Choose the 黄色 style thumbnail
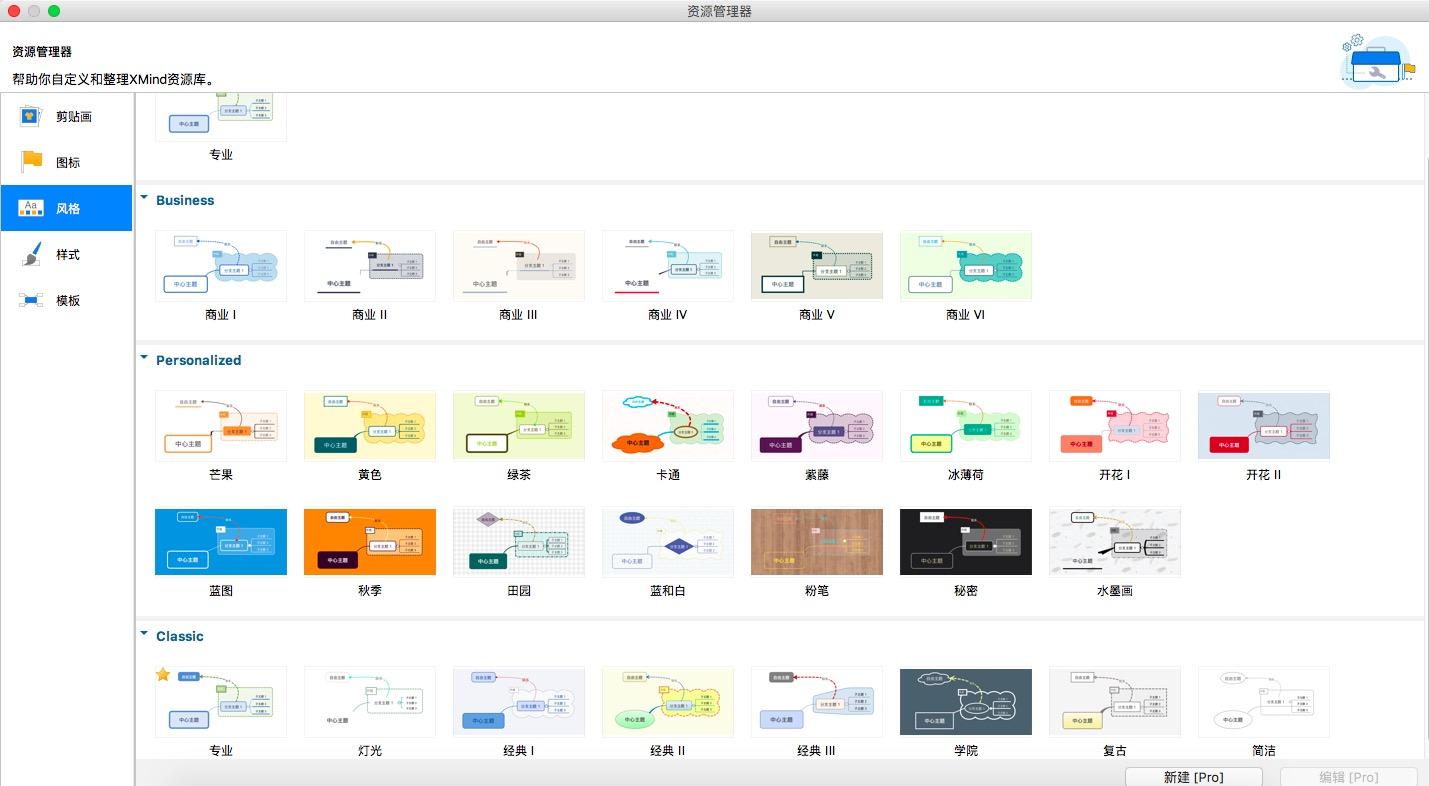1429x786 pixels. coord(370,426)
